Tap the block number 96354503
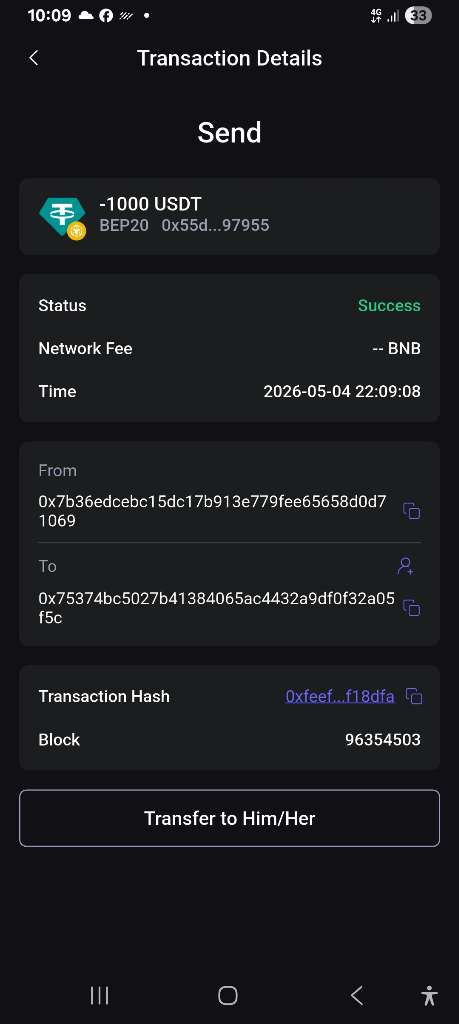The image size is (459, 1024). [x=383, y=740]
